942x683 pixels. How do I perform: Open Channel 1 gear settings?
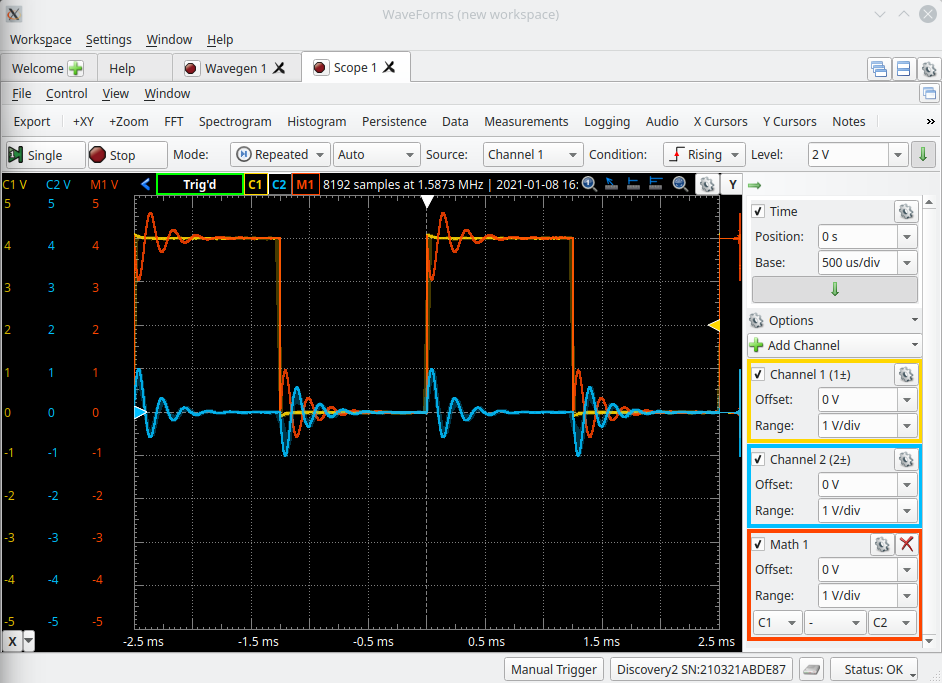[906, 375]
